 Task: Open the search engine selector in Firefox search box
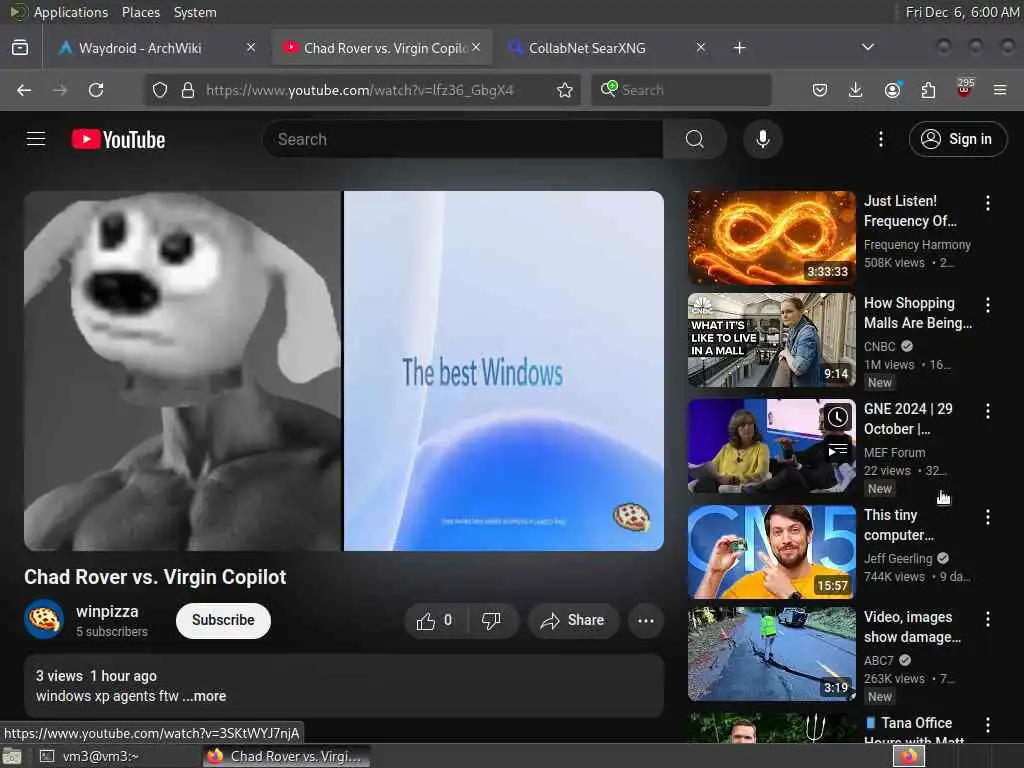[x=608, y=89]
